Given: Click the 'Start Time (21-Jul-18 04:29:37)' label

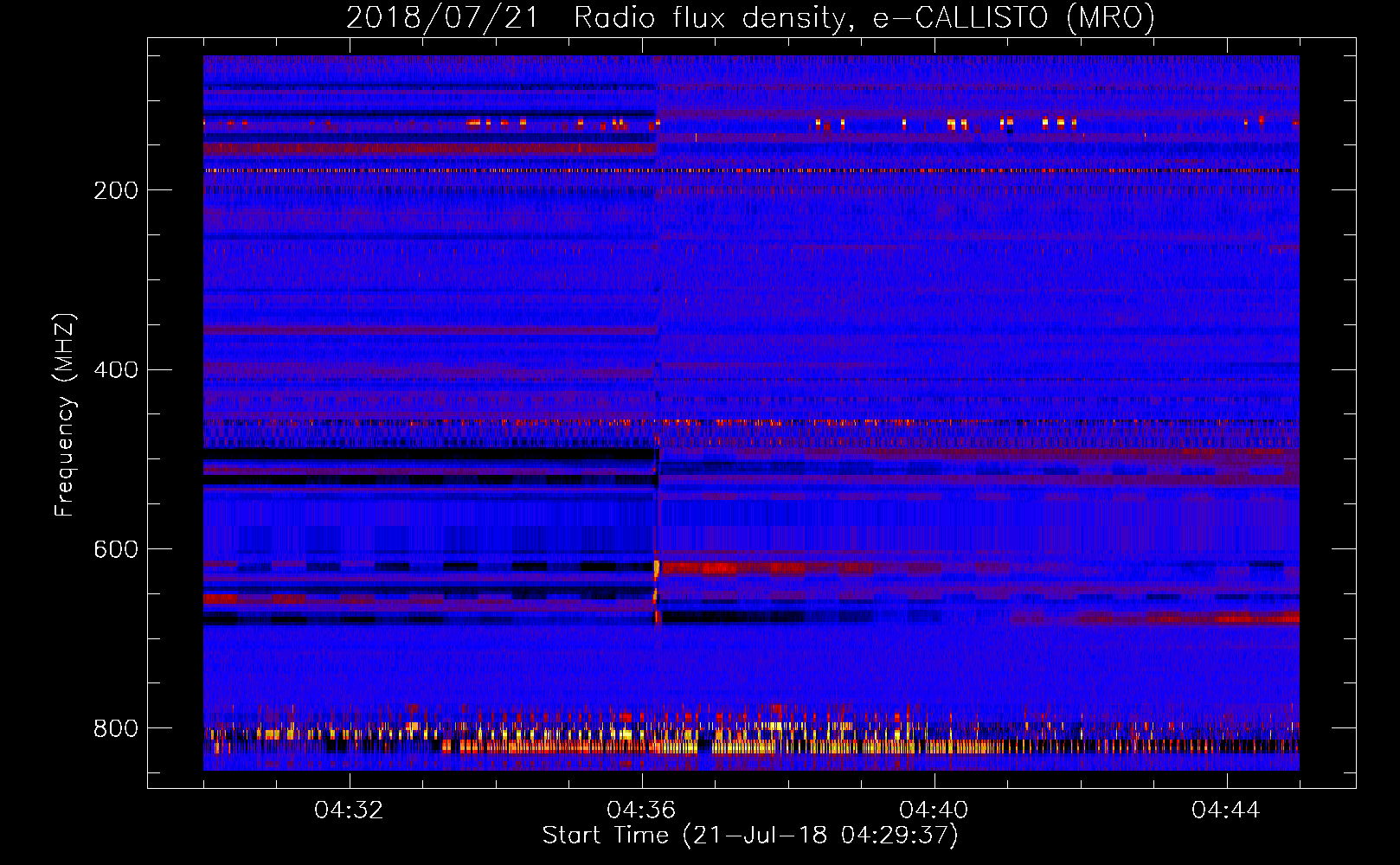Looking at the screenshot, I should [x=750, y=836].
